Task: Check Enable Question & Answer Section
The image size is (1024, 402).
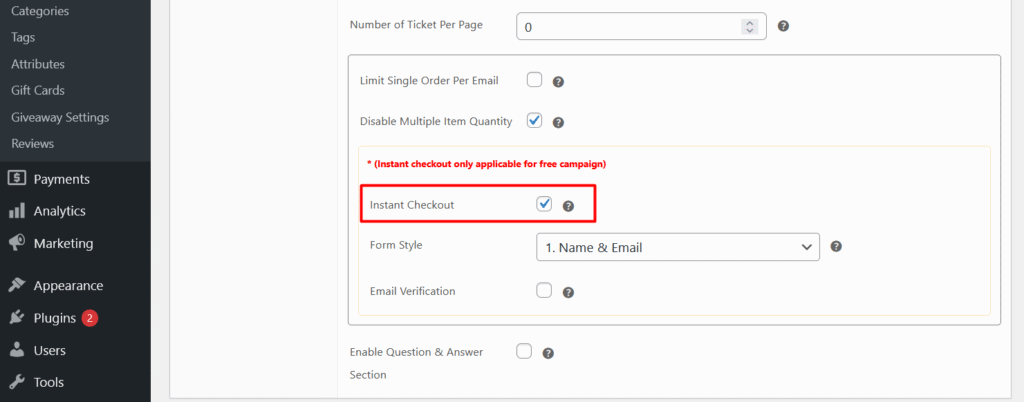Action: (x=524, y=351)
